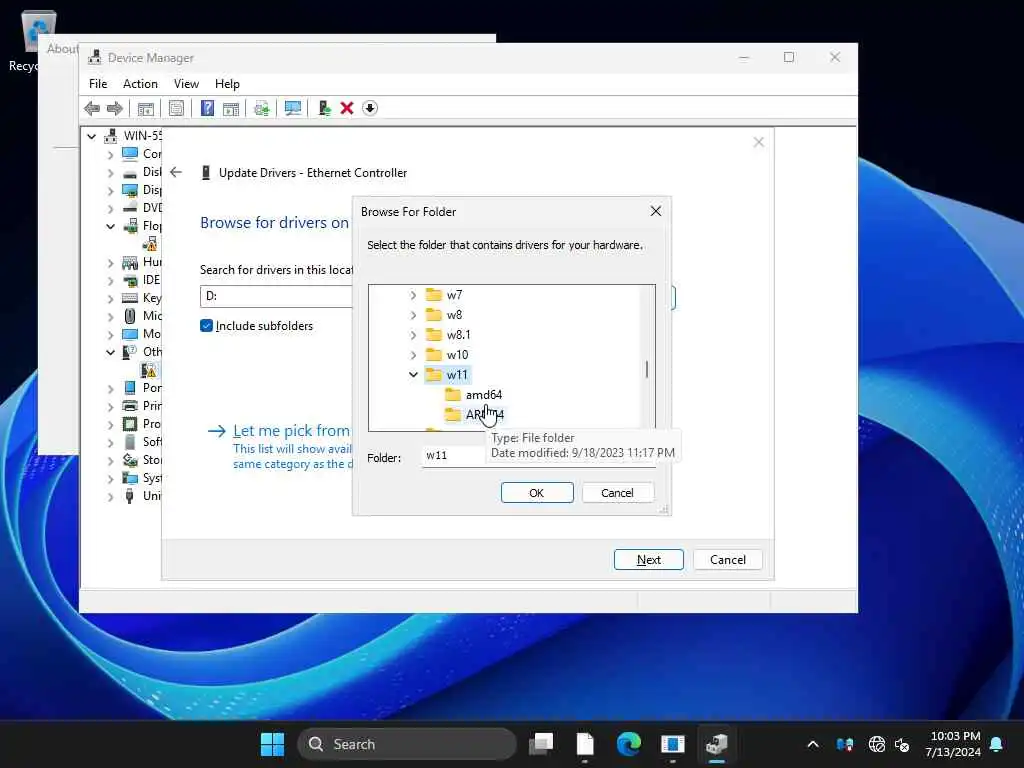
Task: Open File Explorer document icon on taskbar
Action: 585,744
